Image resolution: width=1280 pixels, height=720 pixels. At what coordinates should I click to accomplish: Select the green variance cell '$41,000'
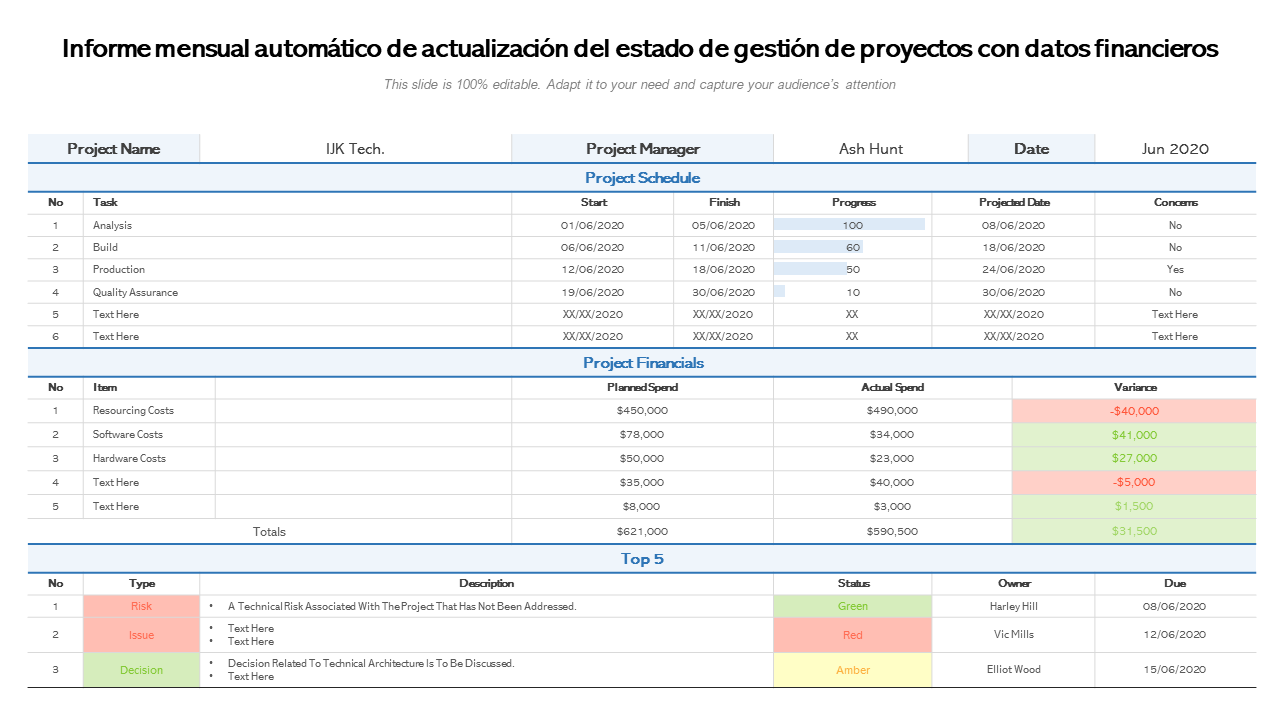(1134, 435)
